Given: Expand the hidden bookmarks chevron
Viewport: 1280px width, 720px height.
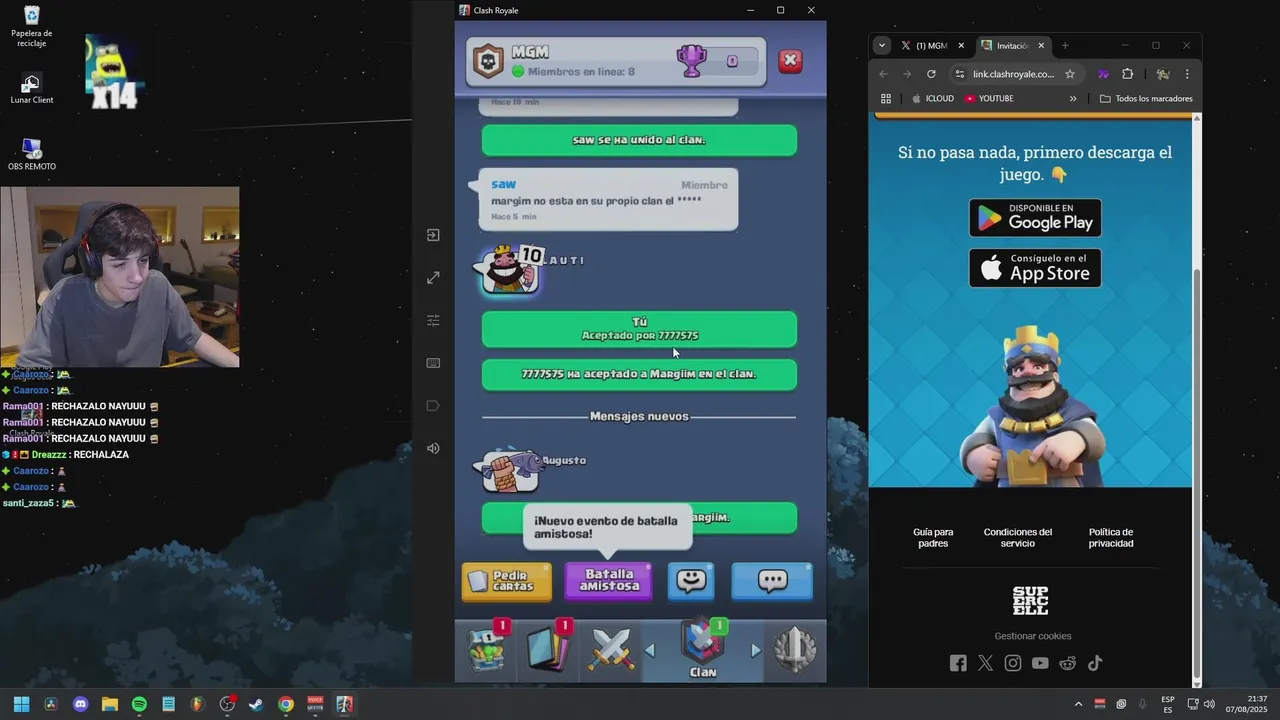Looking at the screenshot, I should [1073, 99].
